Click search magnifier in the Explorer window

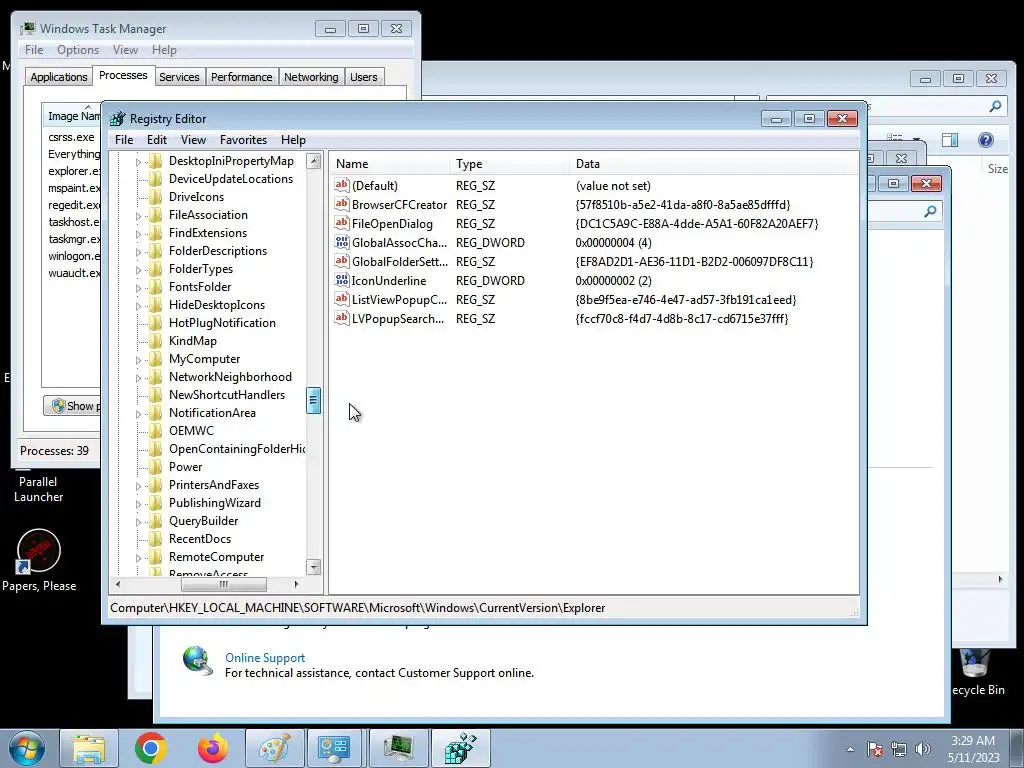[x=995, y=106]
